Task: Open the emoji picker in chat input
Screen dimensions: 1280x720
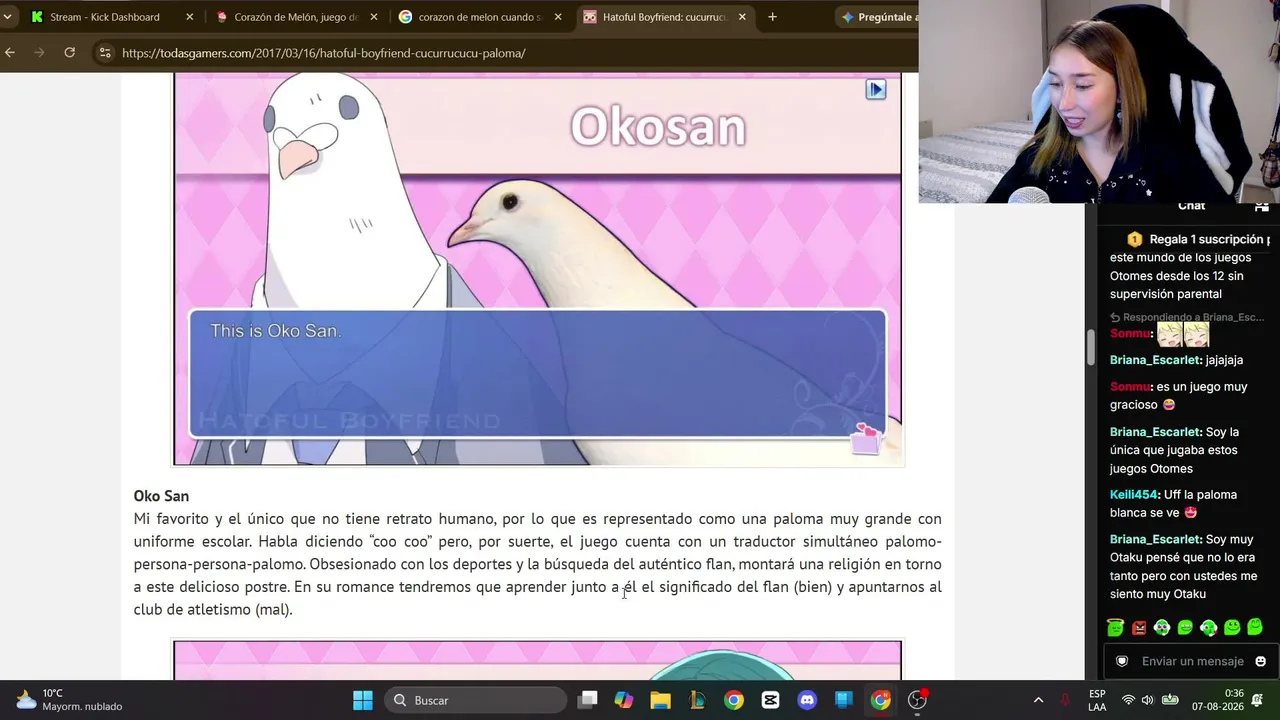Action: tap(1260, 661)
